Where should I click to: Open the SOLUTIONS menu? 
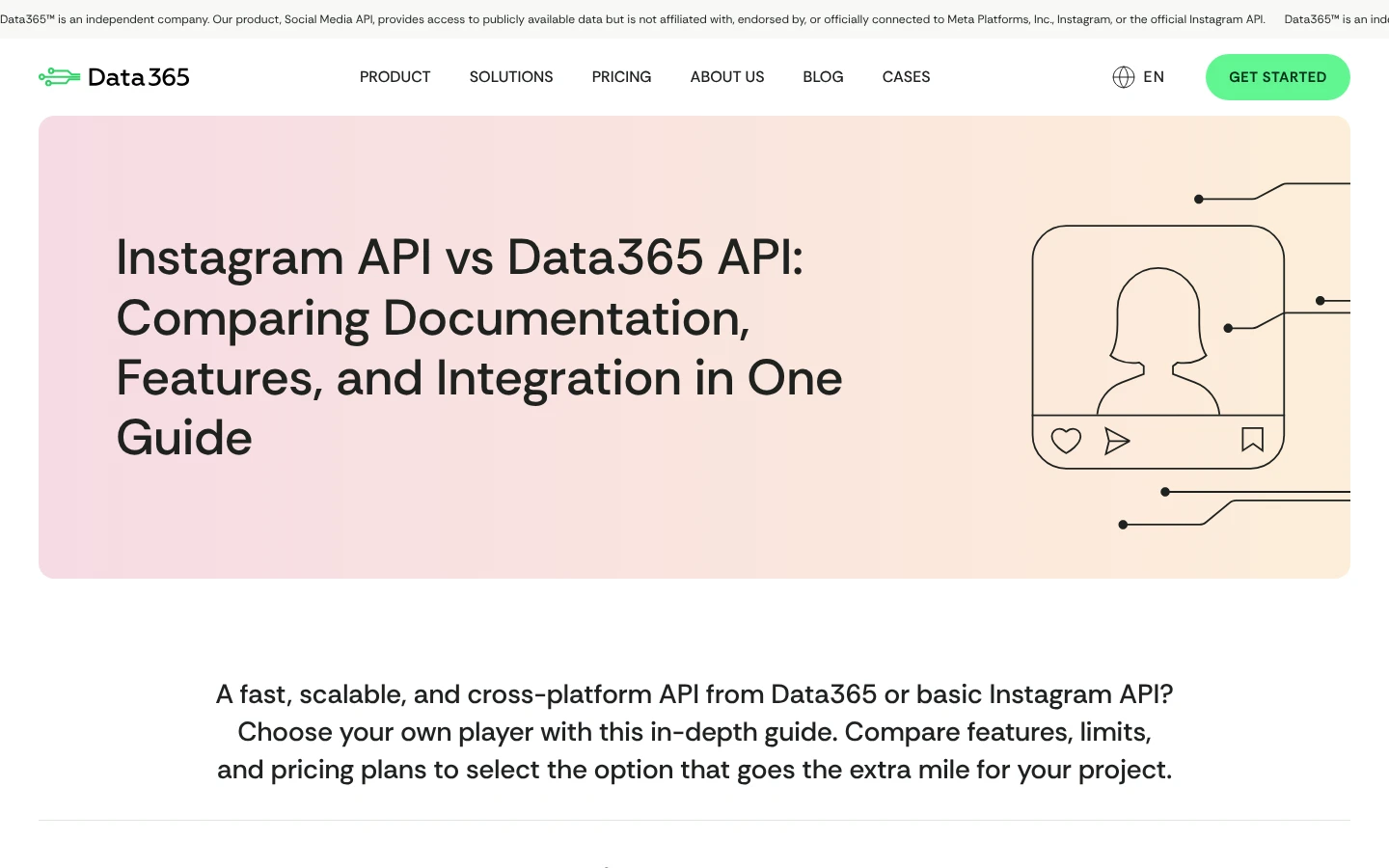[x=511, y=77]
